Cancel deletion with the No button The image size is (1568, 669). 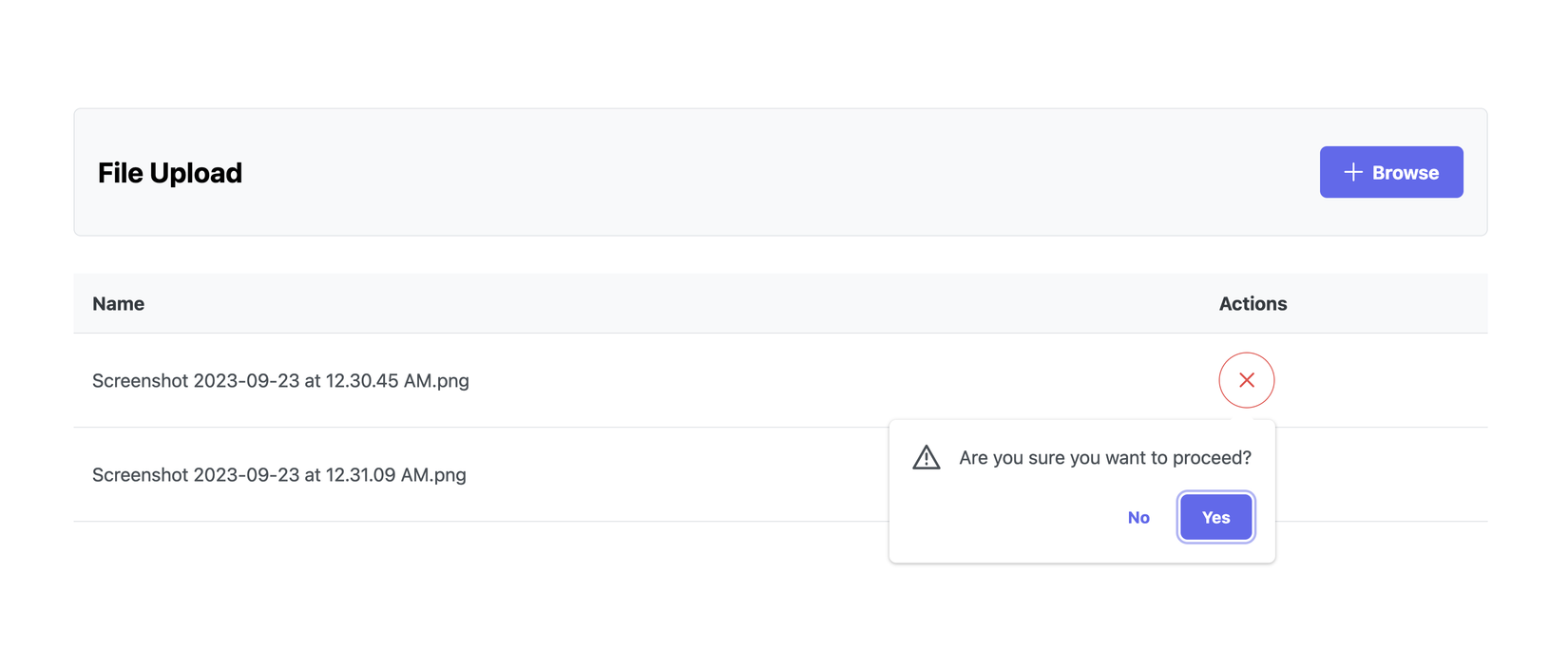point(1138,517)
